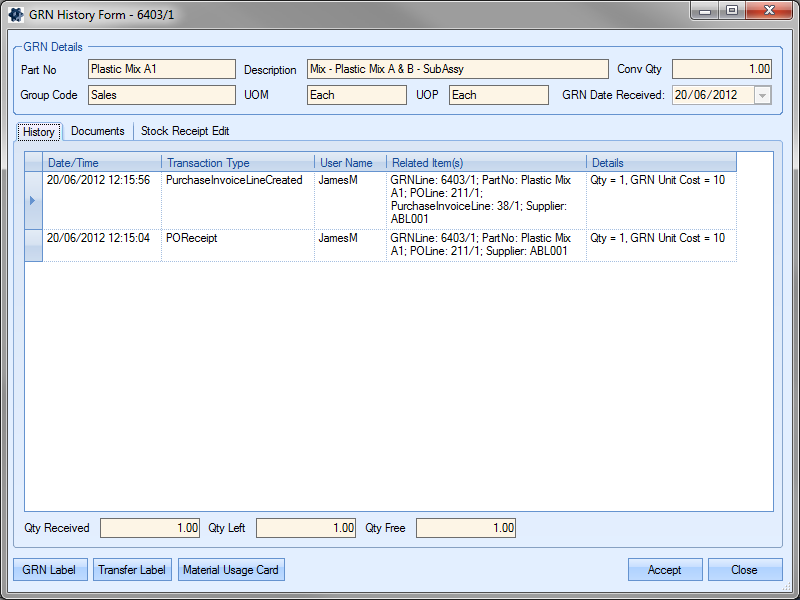
Task: Click the UOM field
Action: coord(357,95)
